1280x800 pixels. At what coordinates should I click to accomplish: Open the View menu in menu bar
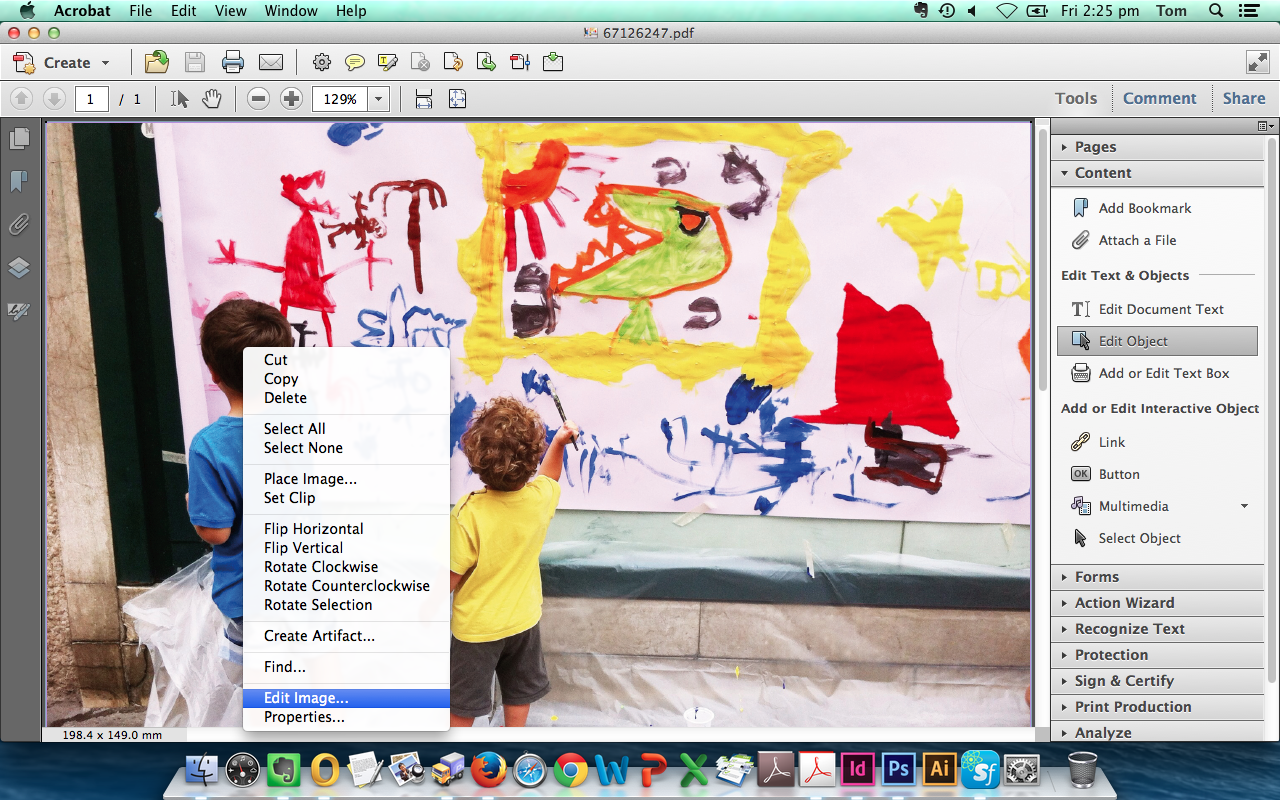230,11
